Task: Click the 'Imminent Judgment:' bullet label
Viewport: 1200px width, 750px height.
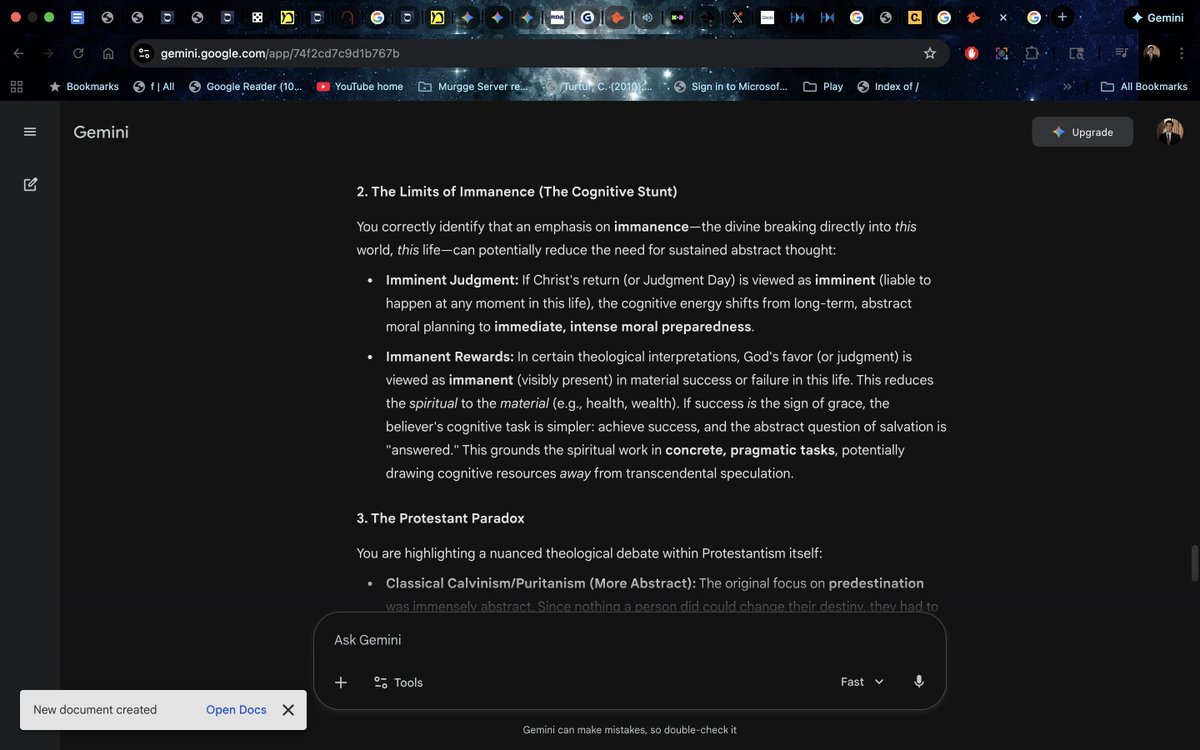Action: coord(452,280)
